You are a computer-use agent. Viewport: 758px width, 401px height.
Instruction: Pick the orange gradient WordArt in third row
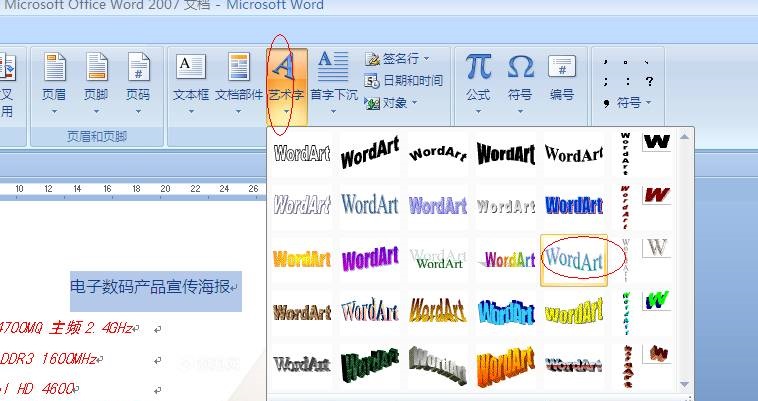pyautogui.click(x=301, y=260)
